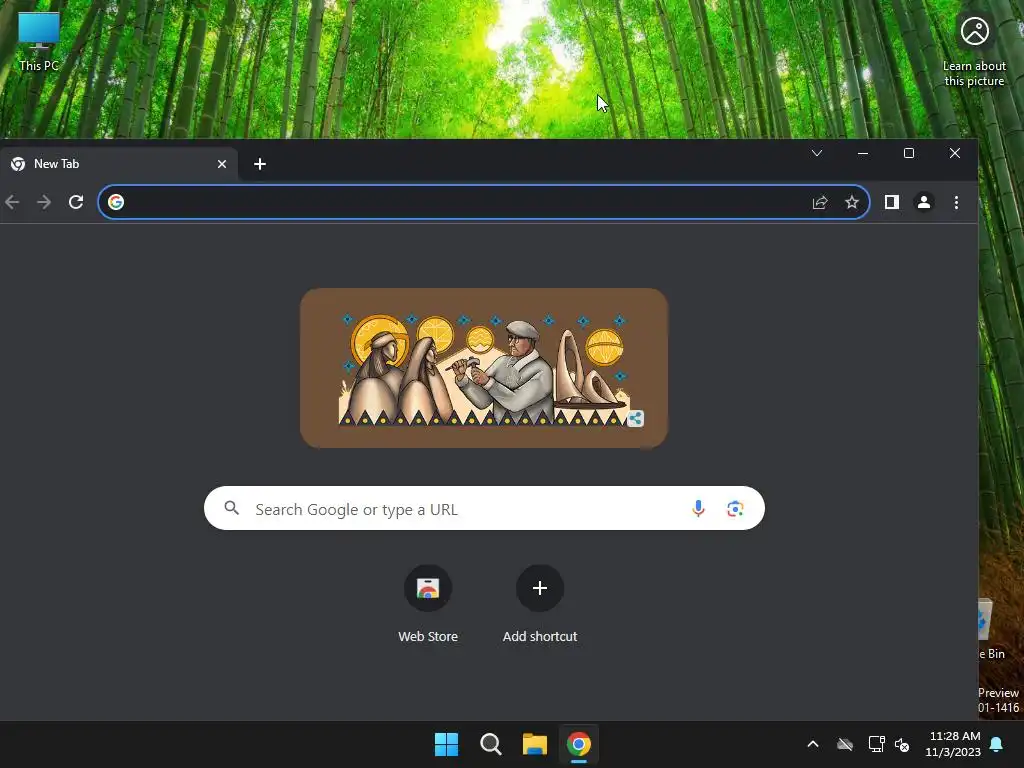This screenshot has height=768, width=1024.
Task: Expand the tab search dropdown chevron
Action: (x=817, y=153)
